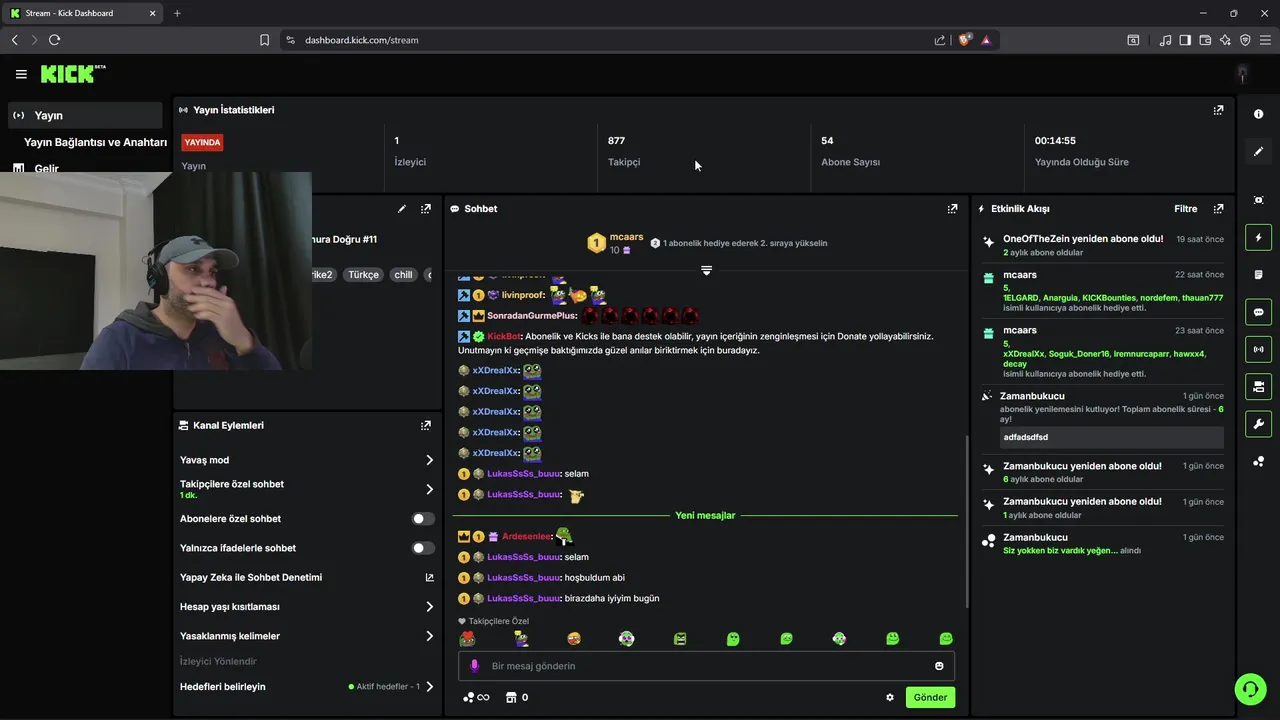Open the emoji picker in message box

pyautogui.click(x=939, y=666)
